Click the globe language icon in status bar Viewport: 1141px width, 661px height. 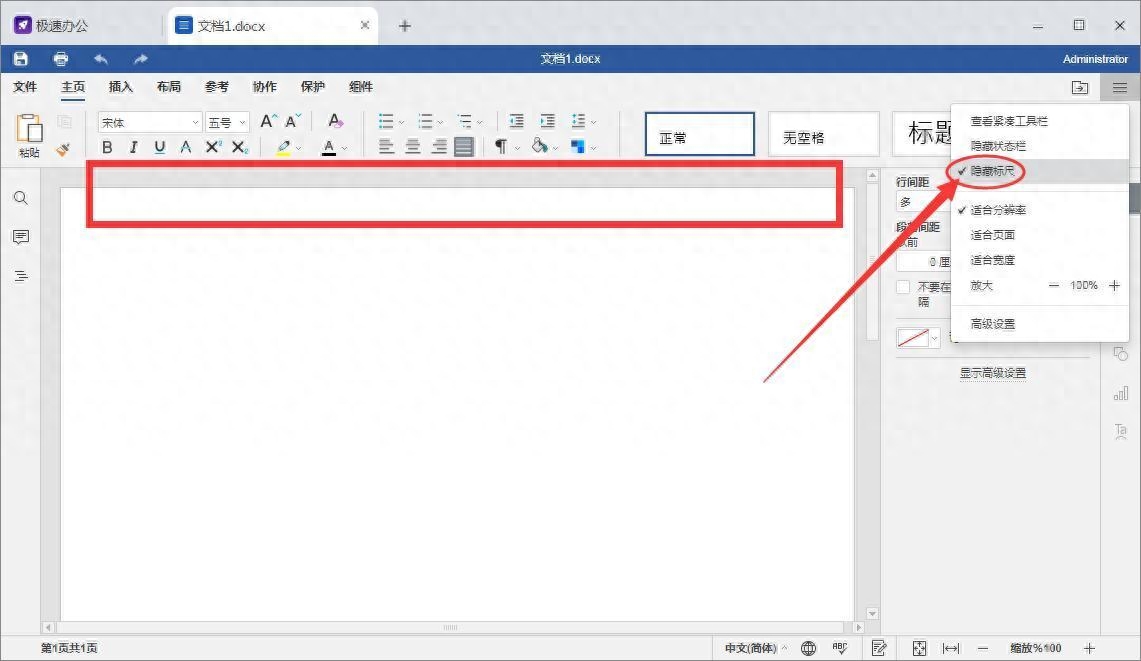808,648
